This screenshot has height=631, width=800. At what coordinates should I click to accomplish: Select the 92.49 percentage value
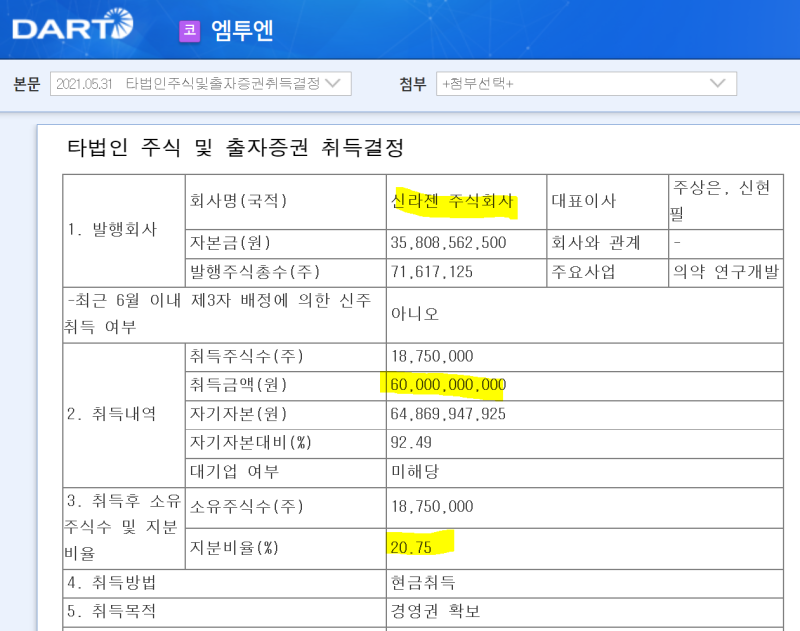411,442
